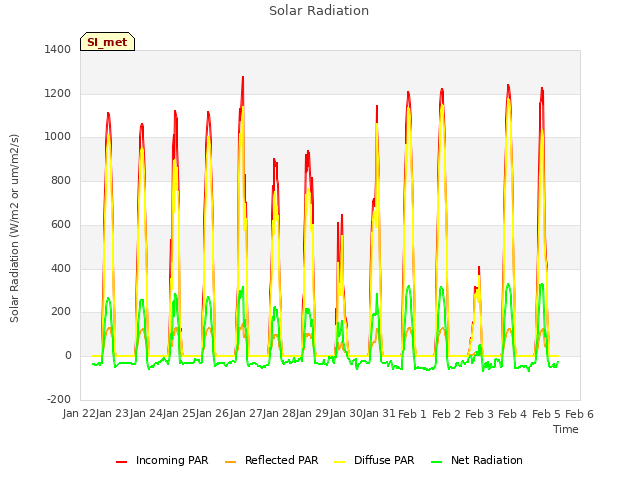The width and height of the screenshot is (640, 480).
Task: Click the Jan 31 x-axis date label
Action: pyautogui.click(x=379, y=414)
